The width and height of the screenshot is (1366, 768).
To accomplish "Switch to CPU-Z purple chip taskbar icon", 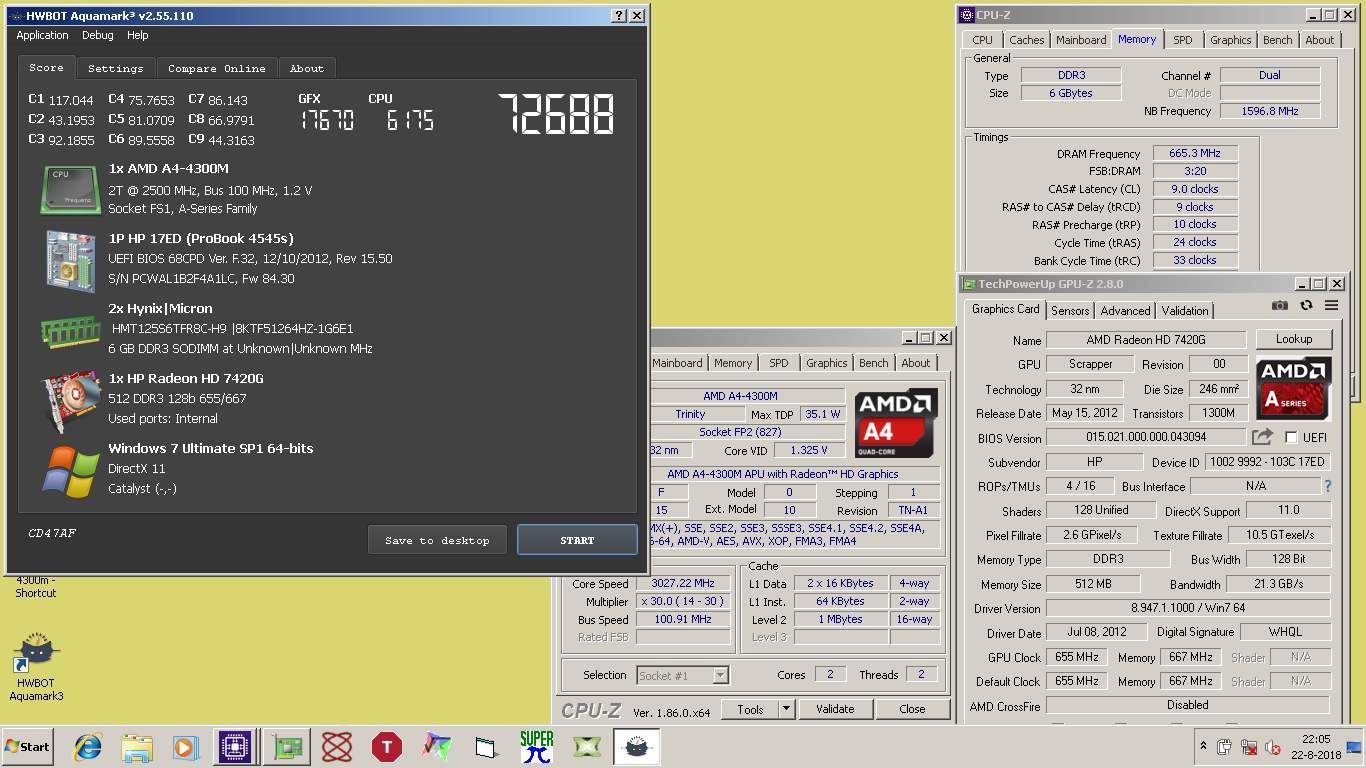I will [236, 746].
